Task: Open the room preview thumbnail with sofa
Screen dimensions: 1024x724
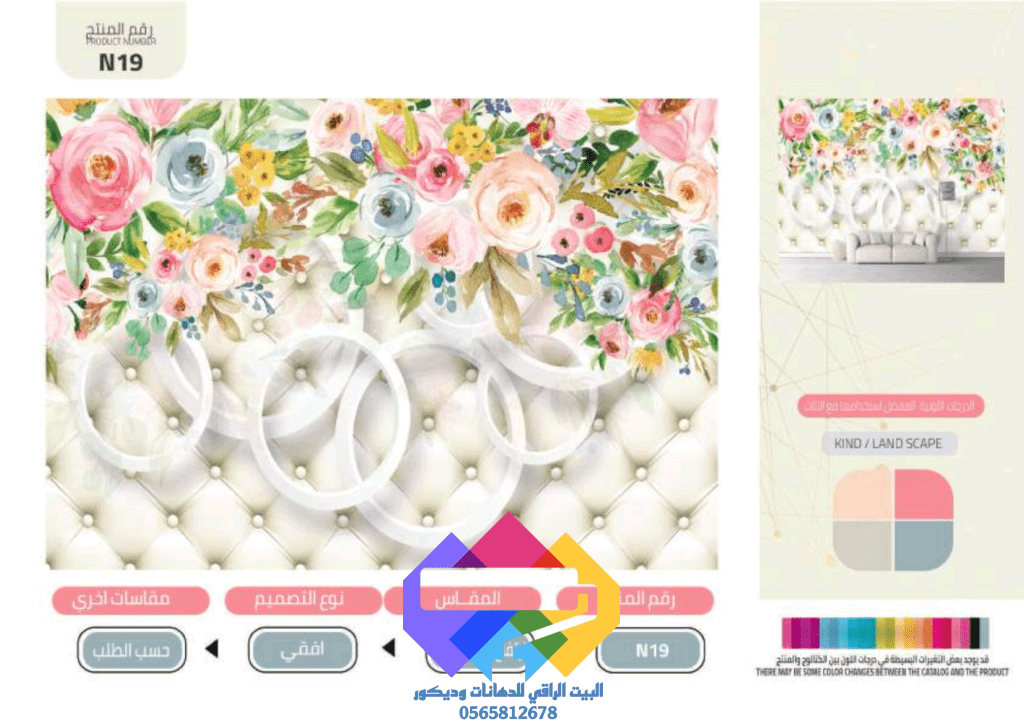Action: pos(891,191)
